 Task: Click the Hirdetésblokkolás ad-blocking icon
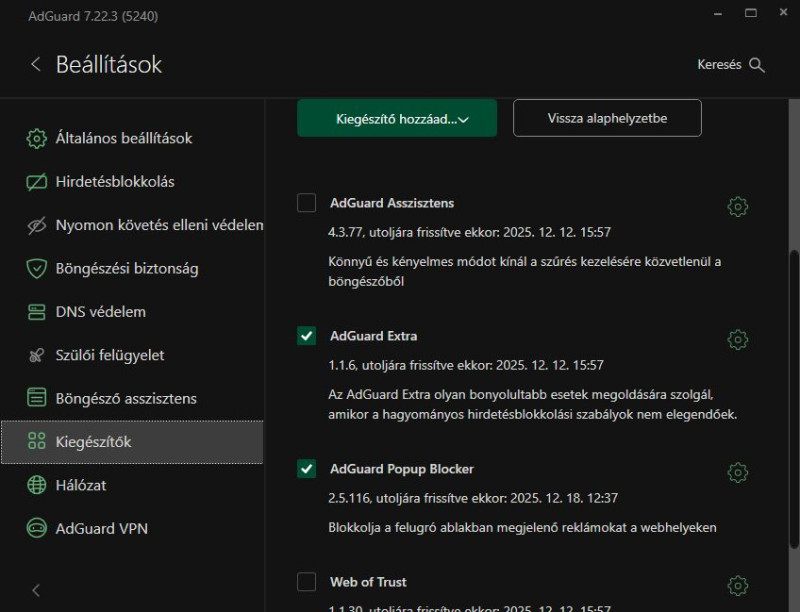[37, 182]
